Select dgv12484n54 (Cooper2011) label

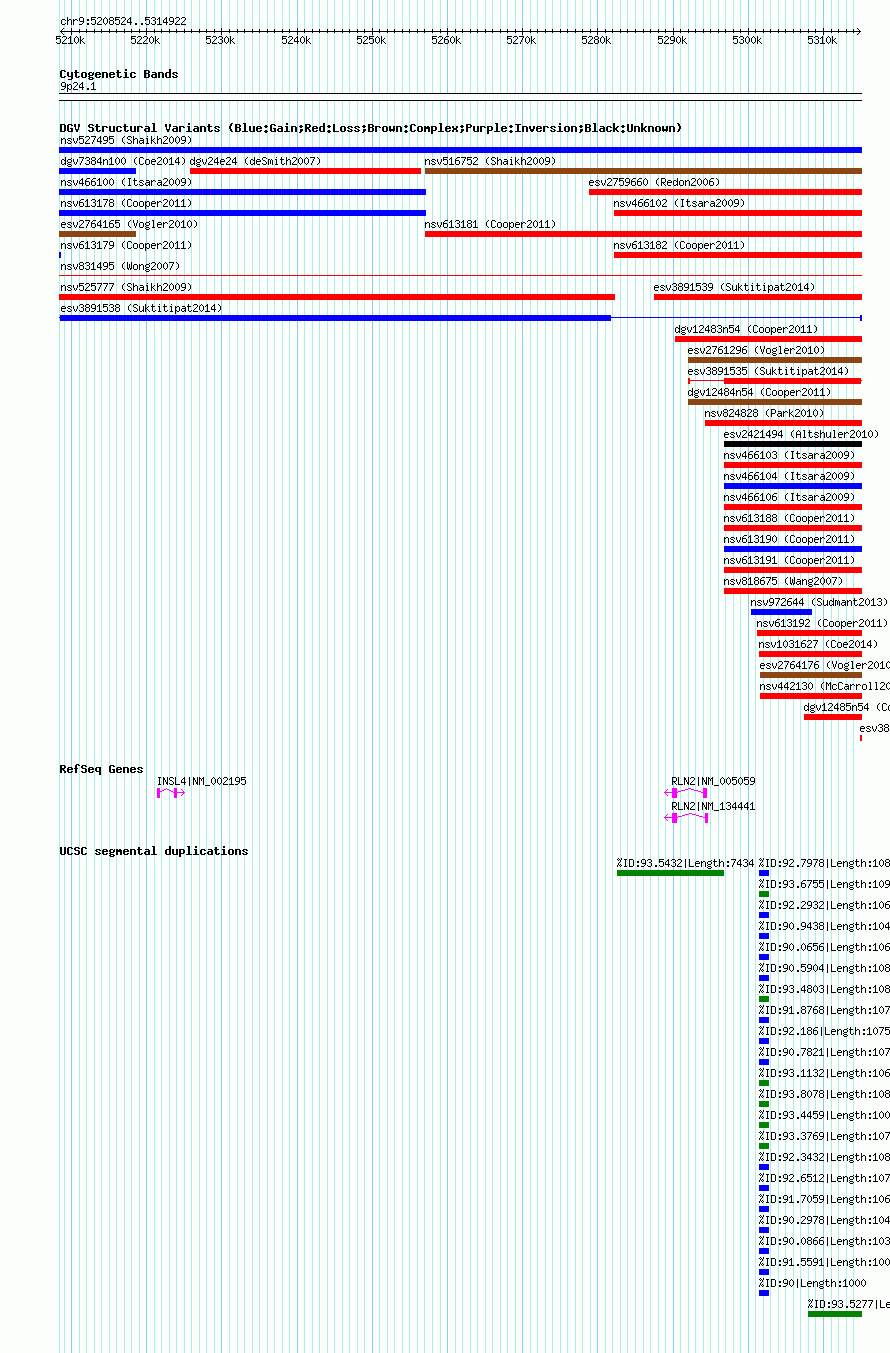click(x=760, y=392)
